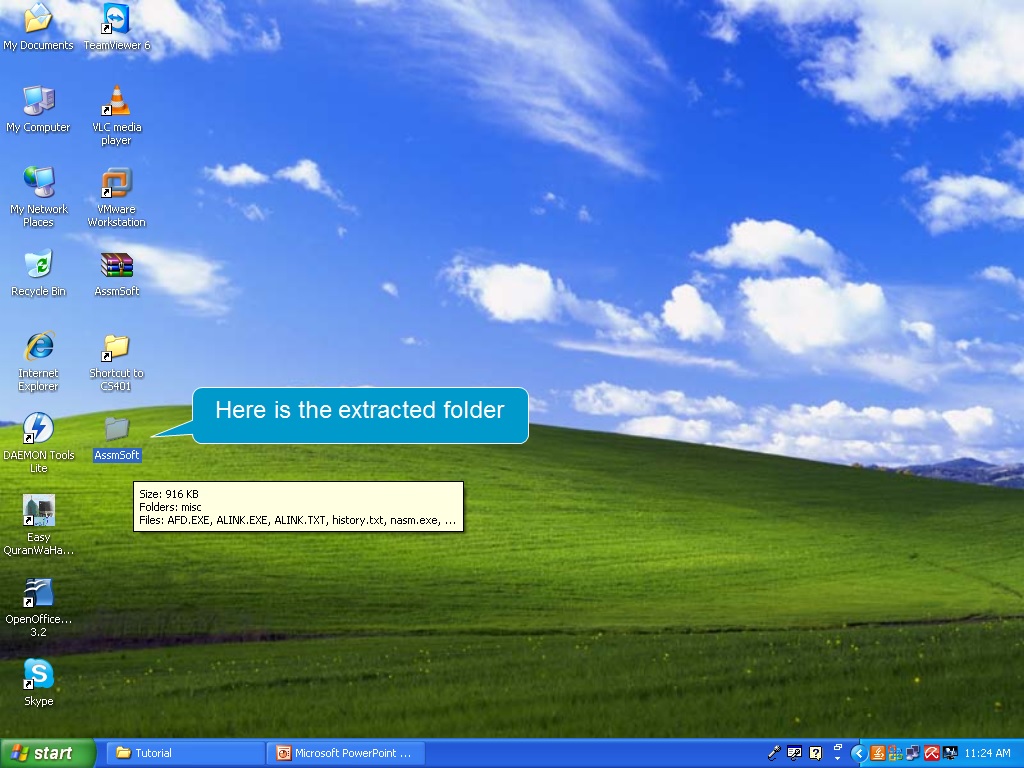
Task: Select the OpenOffice 3.2 shortcut
Action: pyautogui.click(x=38, y=607)
